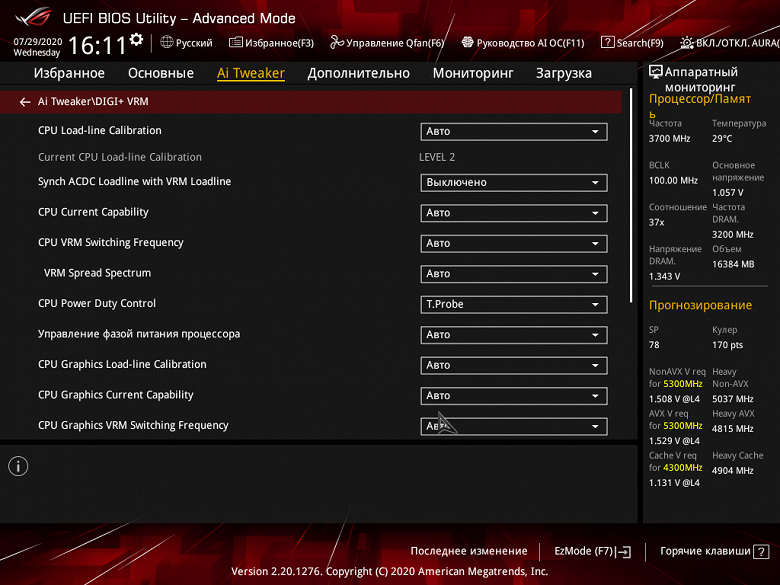Open CPU Graphics VRM Switching Frequency dropdown
Viewport: 780px width, 585px height.
[514, 426]
